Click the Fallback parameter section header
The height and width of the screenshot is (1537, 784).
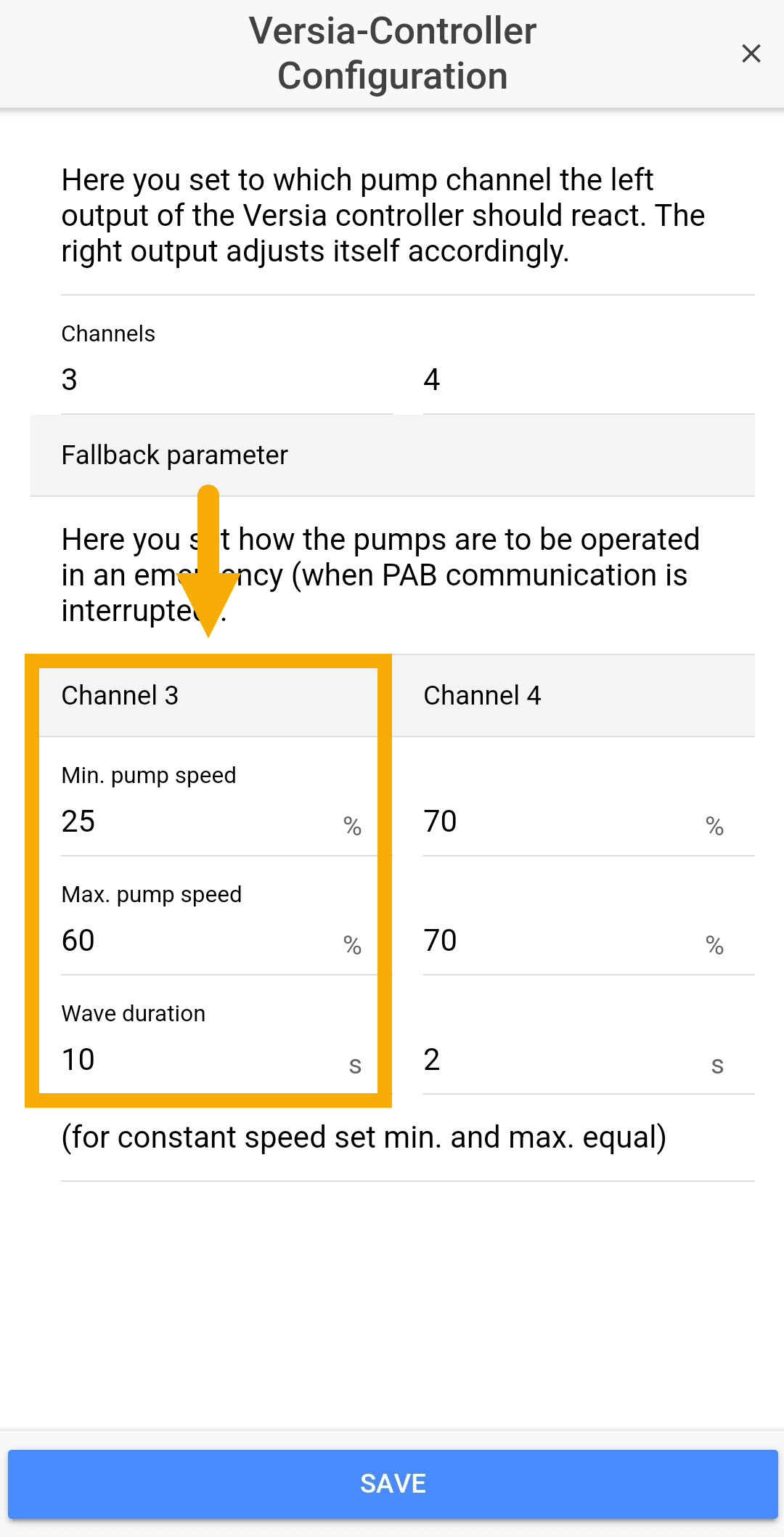(x=174, y=455)
